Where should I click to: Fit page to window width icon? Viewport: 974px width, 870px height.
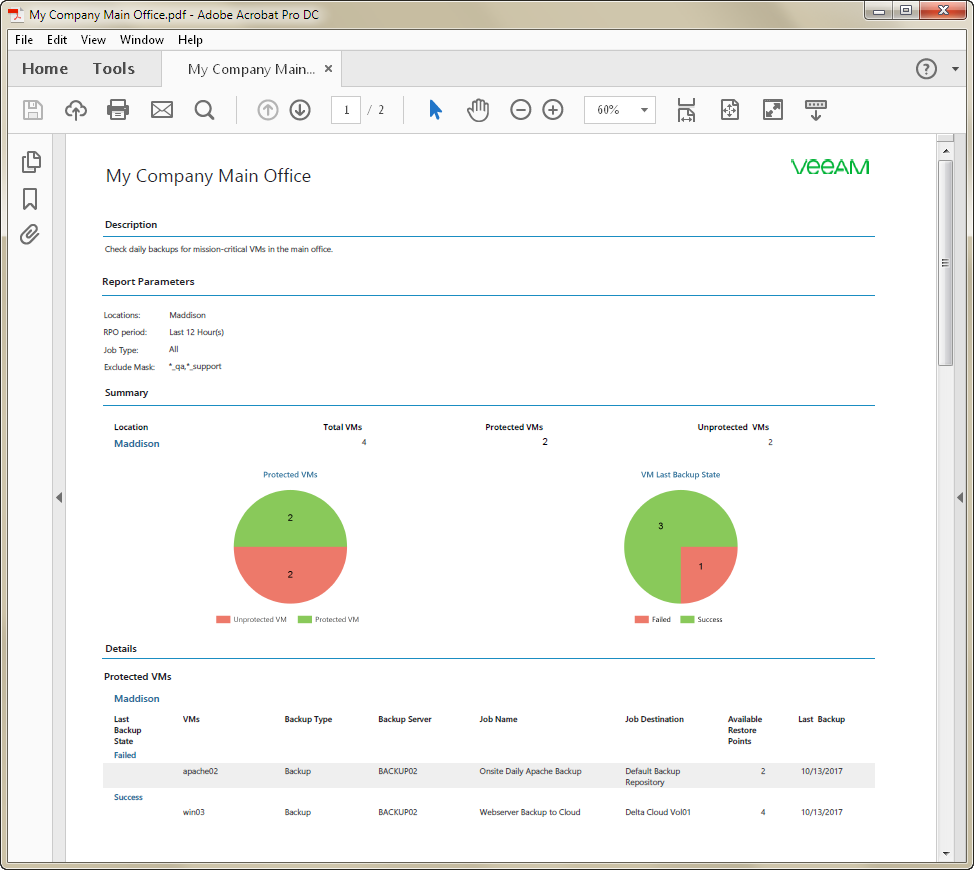click(686, 110)
